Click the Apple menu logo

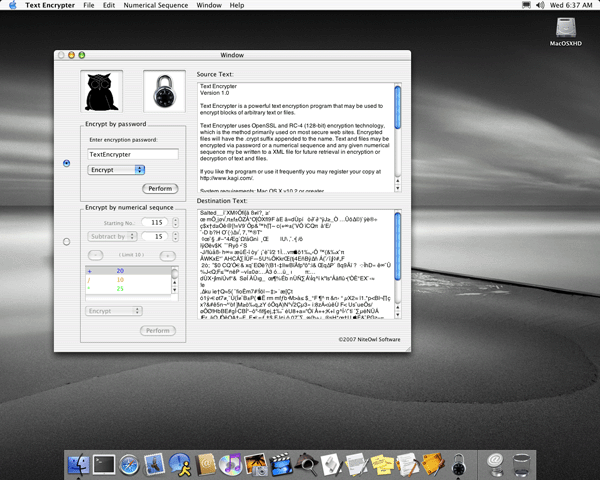pyautogui.click(x=13, y=5)
